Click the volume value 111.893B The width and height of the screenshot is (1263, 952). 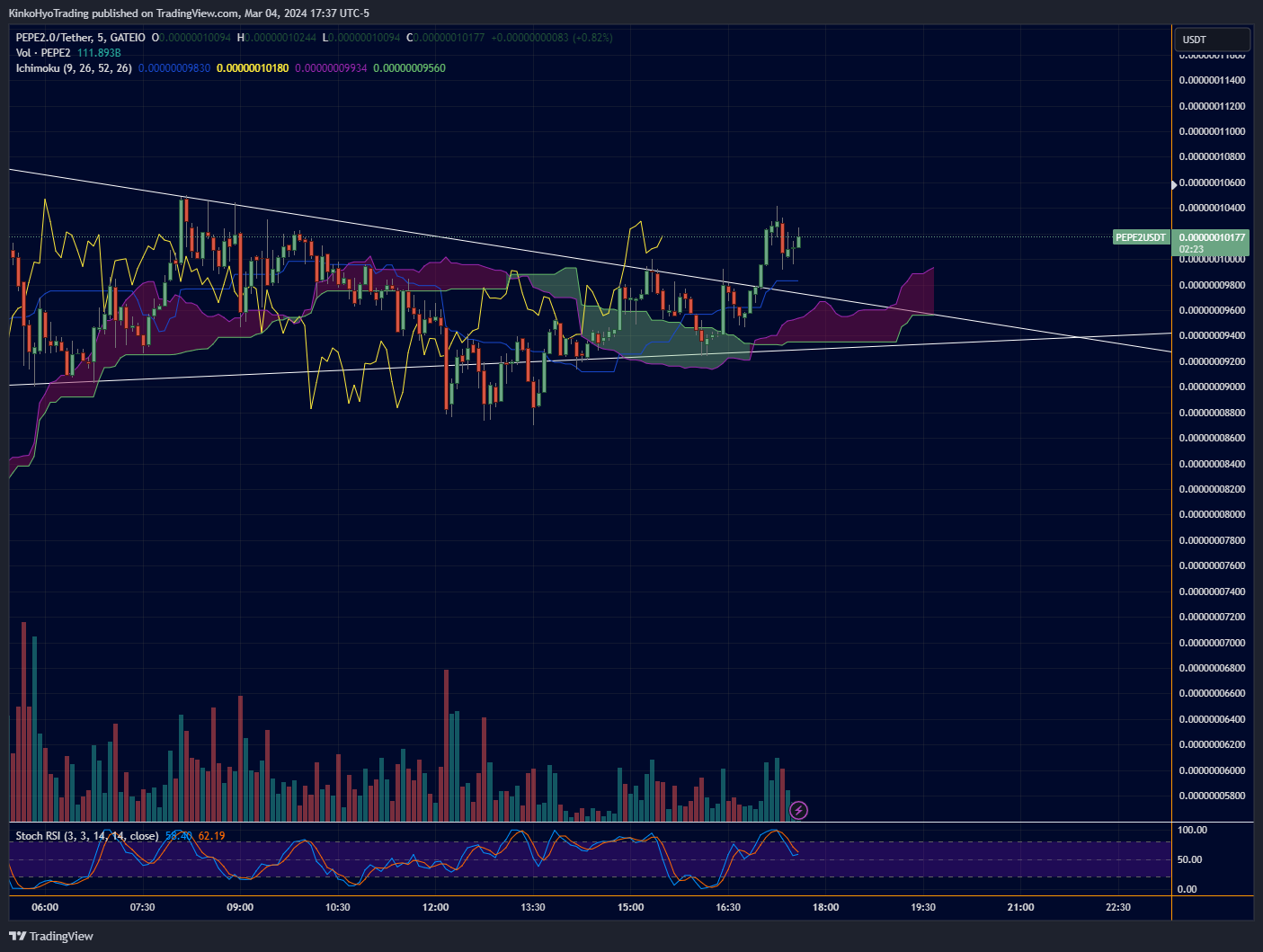(x=99, y=53)
